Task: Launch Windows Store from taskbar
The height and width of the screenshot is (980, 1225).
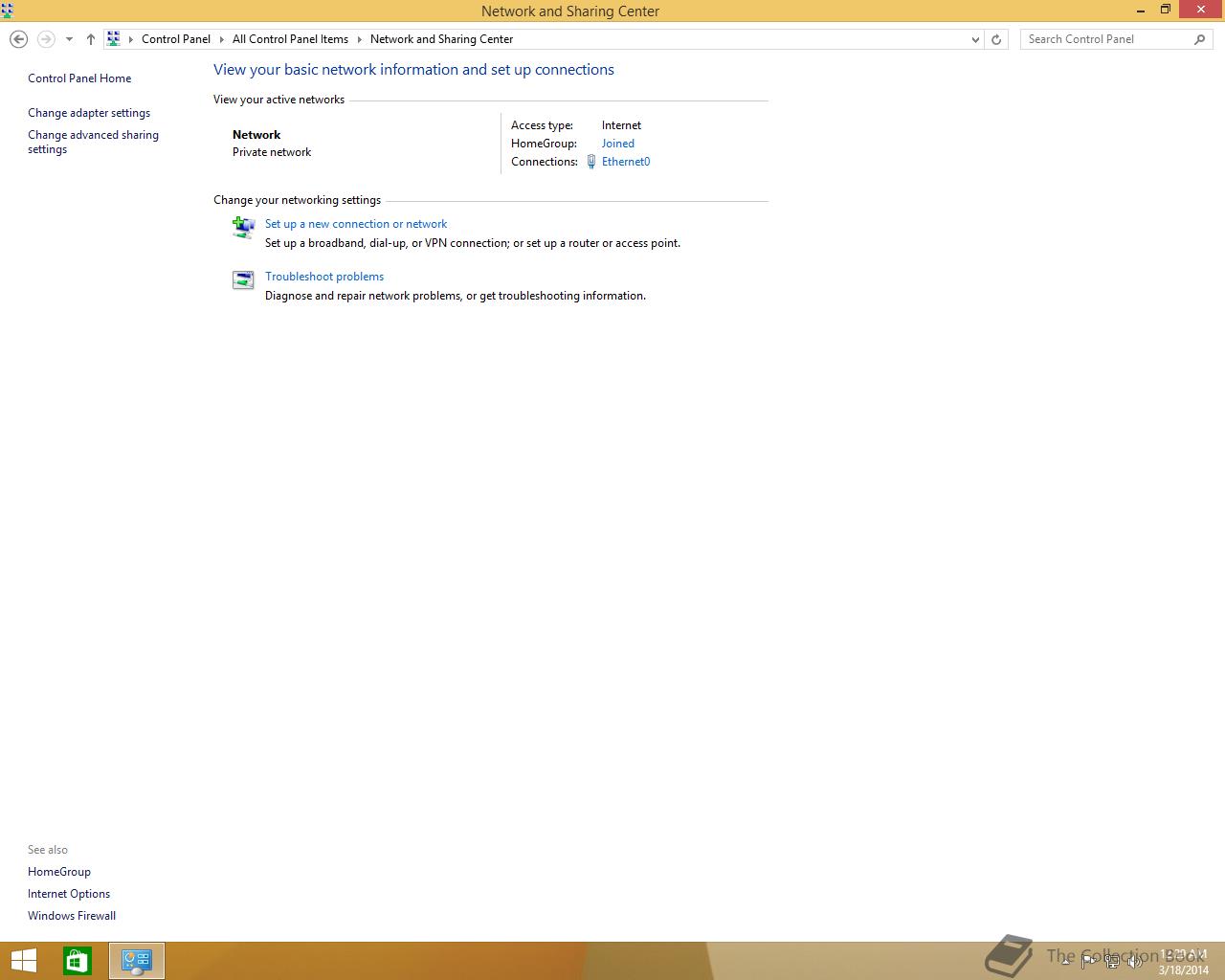Action: coord(78,961)
